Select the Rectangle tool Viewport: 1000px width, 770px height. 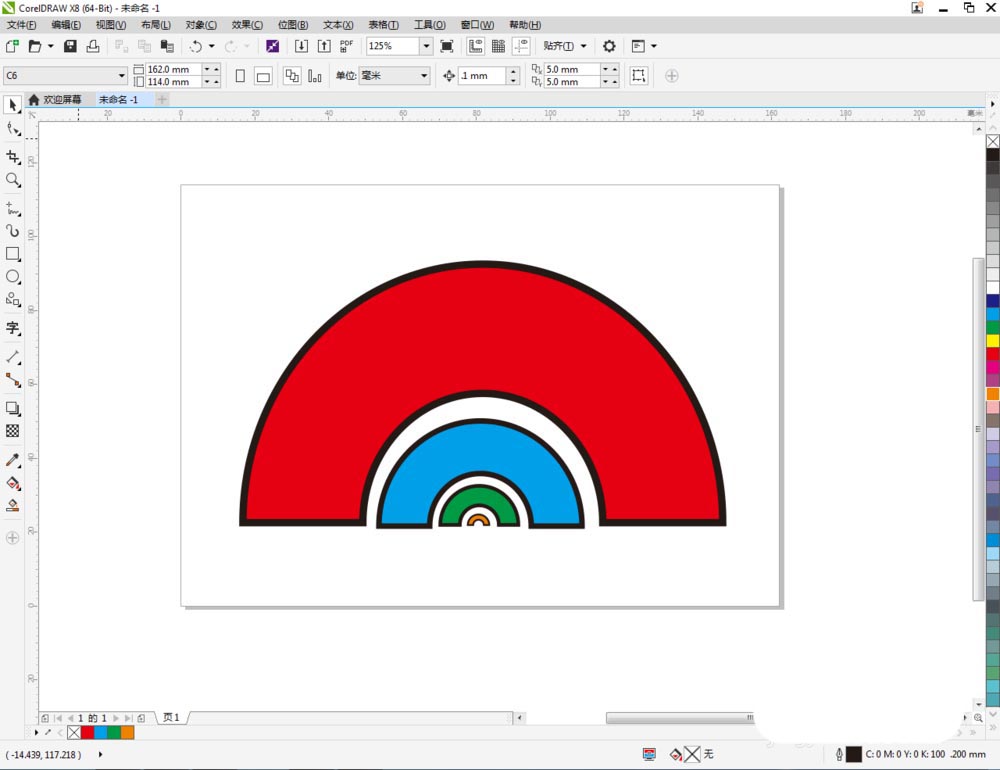(x=13, y=254)
